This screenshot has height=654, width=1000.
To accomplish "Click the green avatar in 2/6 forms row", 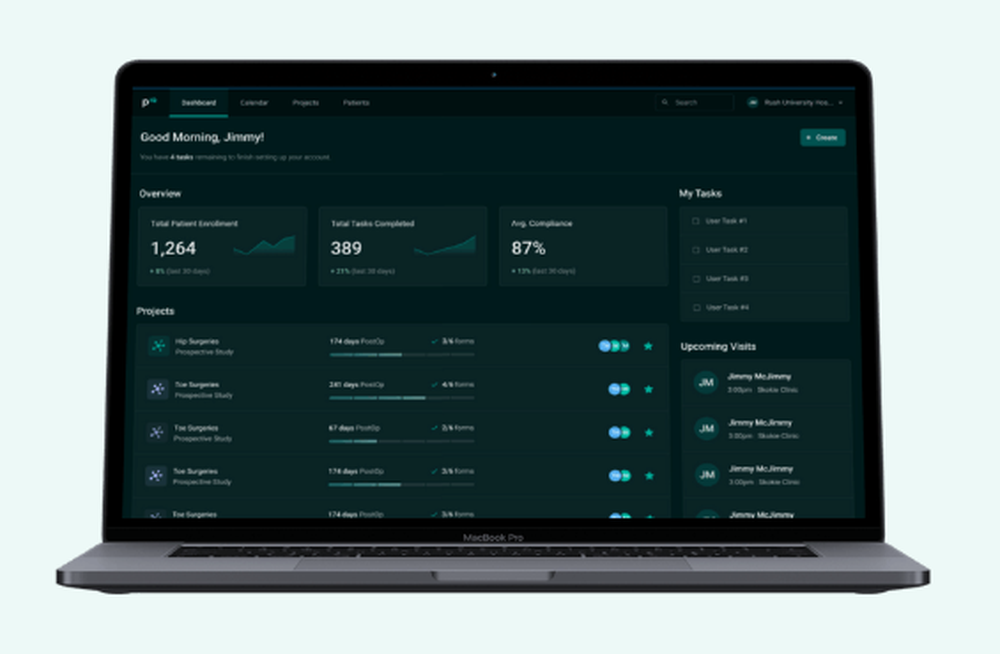I will (626, 433).
